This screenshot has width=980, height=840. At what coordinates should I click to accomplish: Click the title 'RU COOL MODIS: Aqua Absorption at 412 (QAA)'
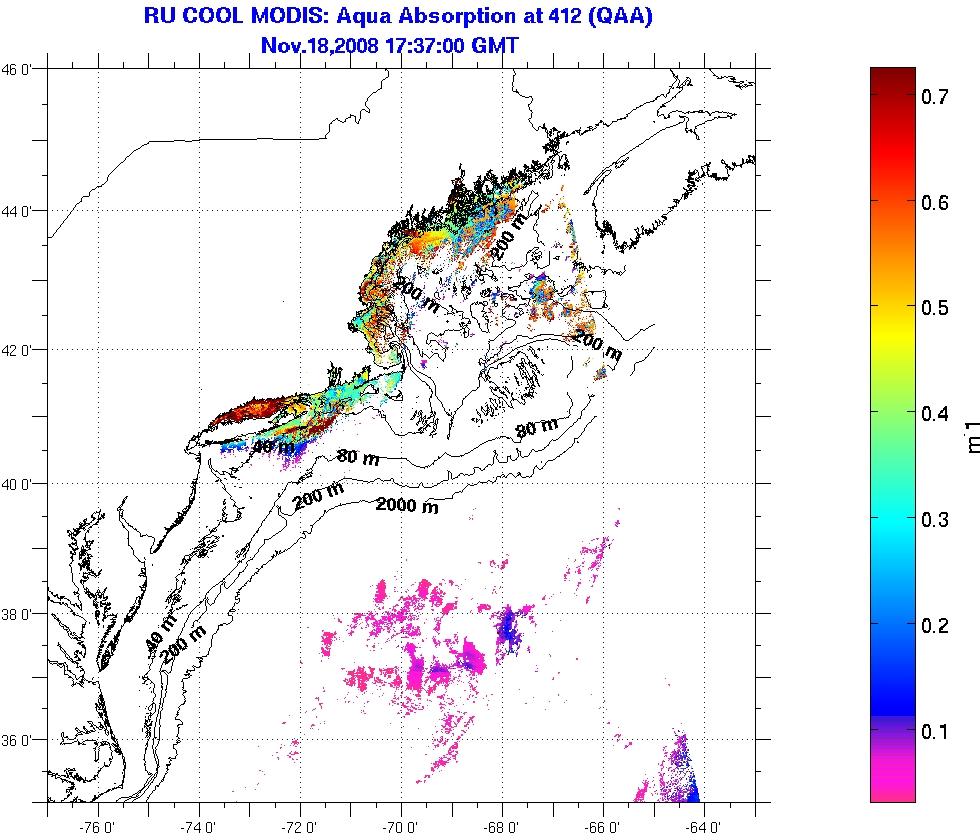coord(398,16)
